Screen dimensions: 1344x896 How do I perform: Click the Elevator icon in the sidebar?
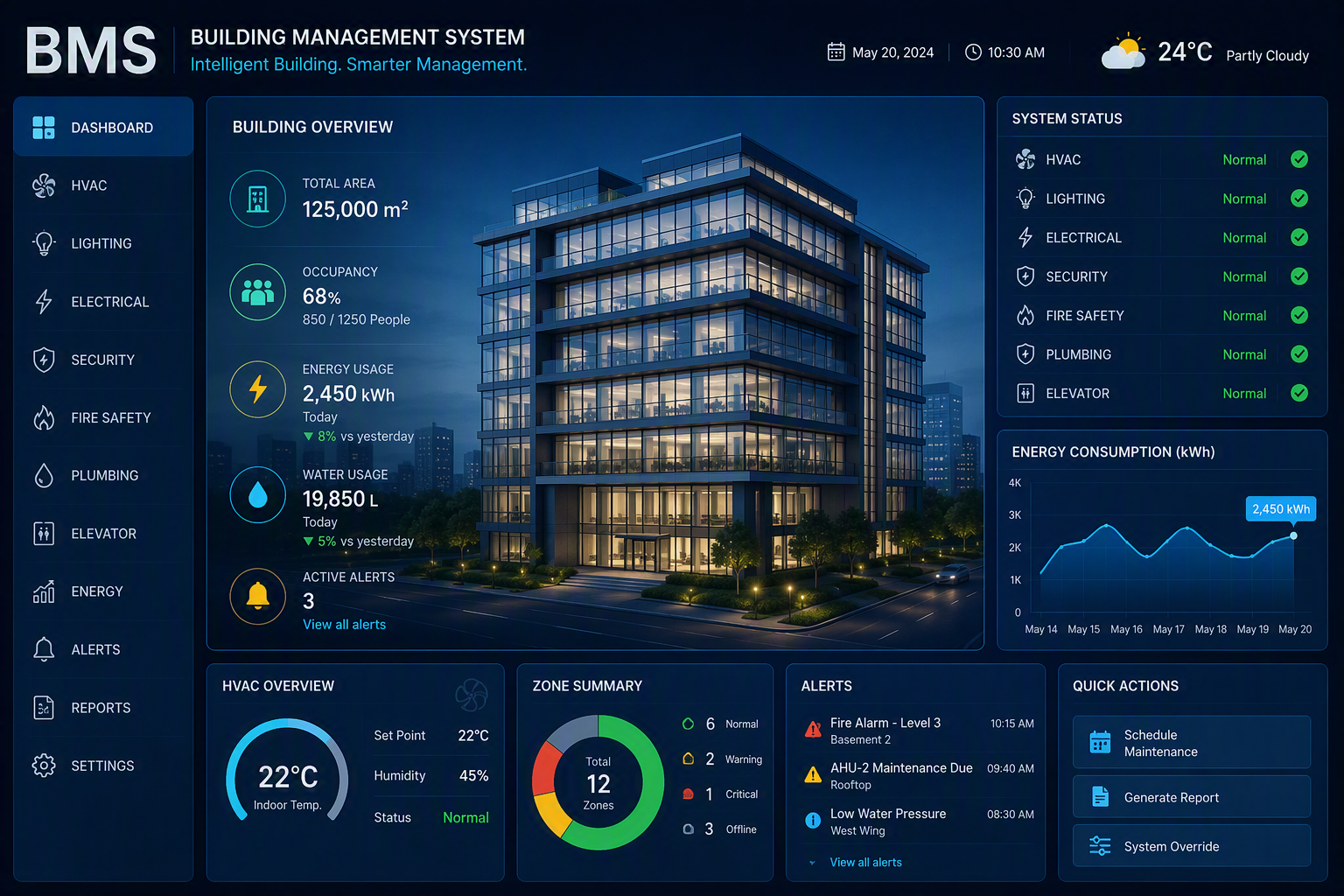[x=44, y=533]
